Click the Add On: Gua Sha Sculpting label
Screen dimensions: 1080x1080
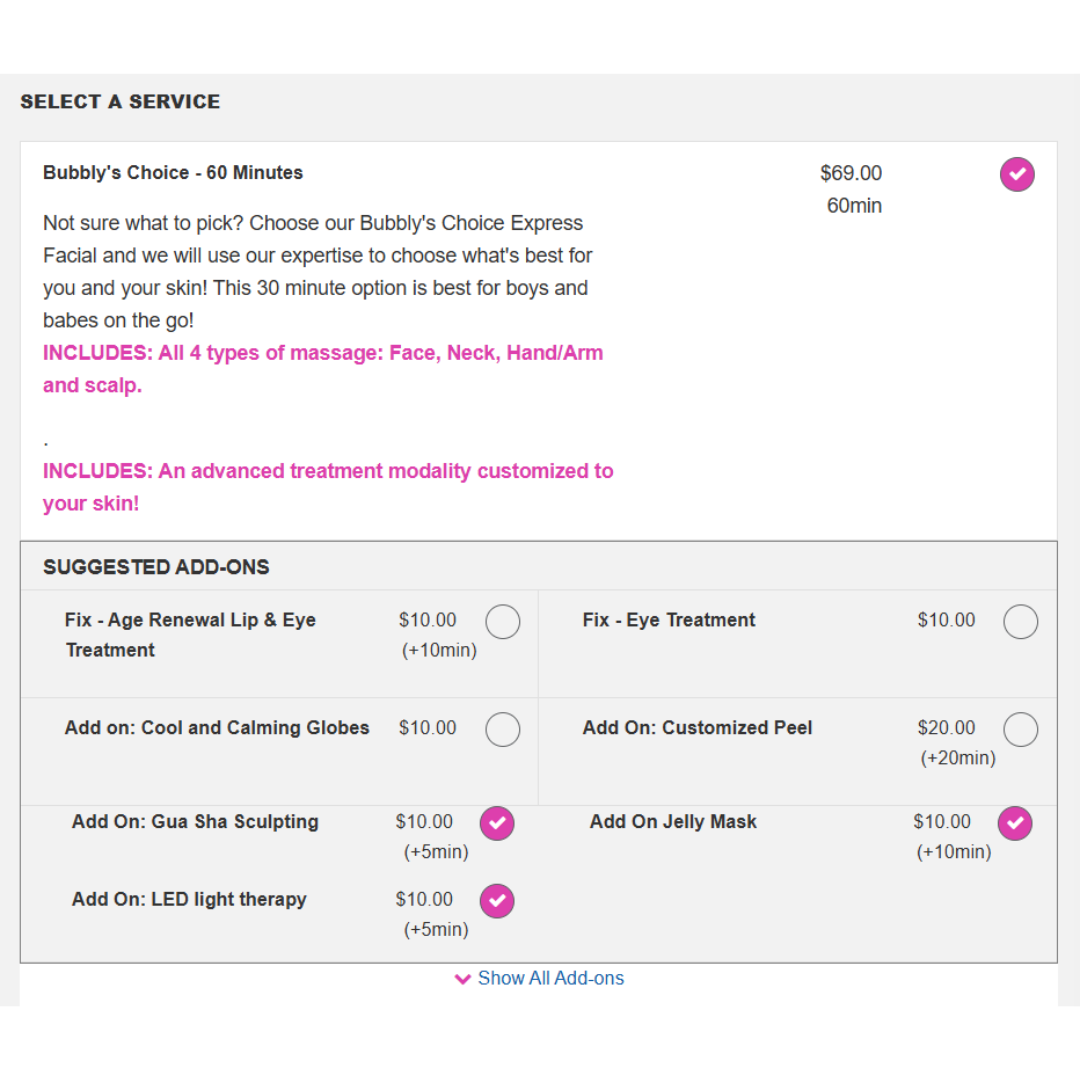click(195, 822)
